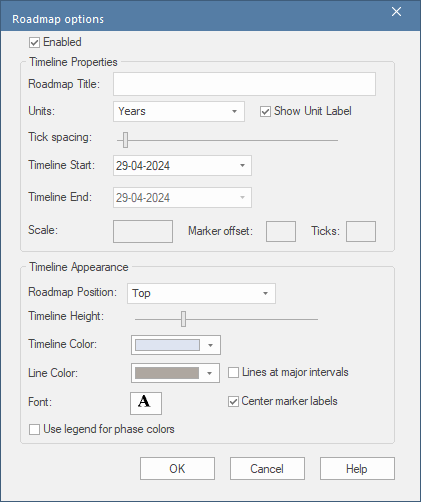Expand the Line Color dropdown arrow
The width and height of the screenshot is (421, 502).
click(x=209, y=373)
